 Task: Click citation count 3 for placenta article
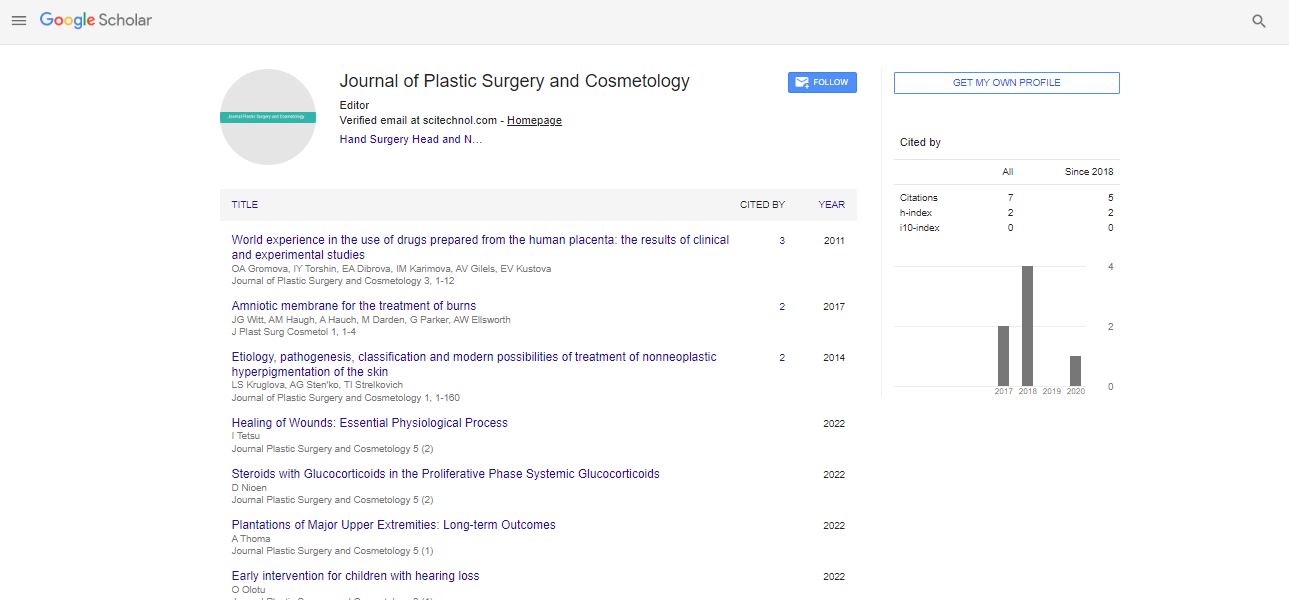tap(782, 241)
